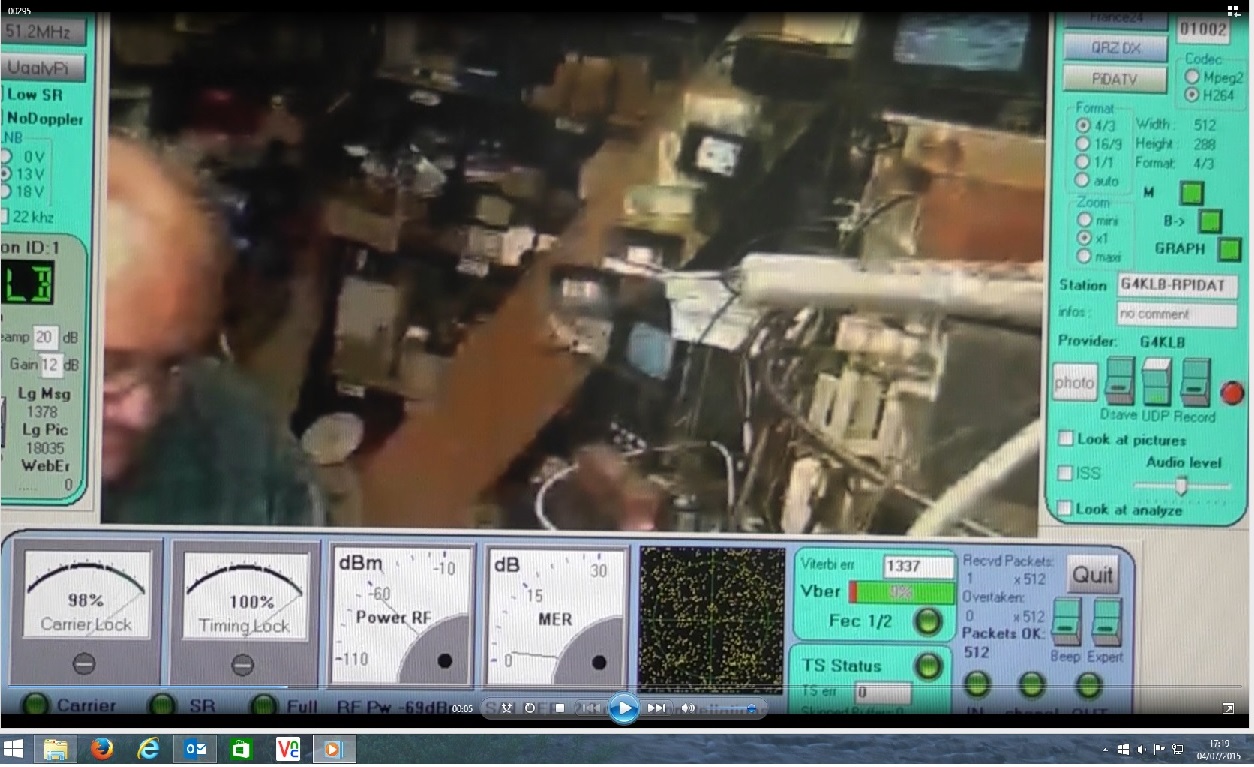Click the Station name input field

(x=1177, y=284)
